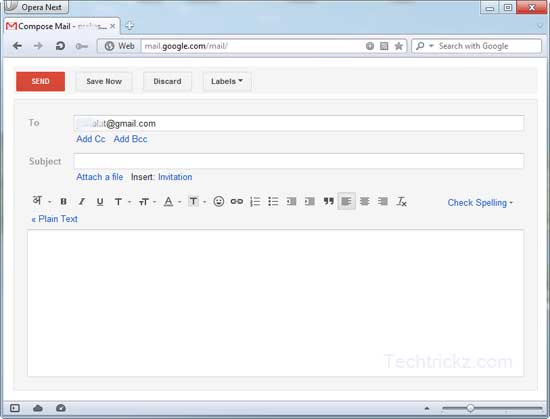550x419 pixels.
Task: Click the Add Bcc link
Action: click(130, 139)
